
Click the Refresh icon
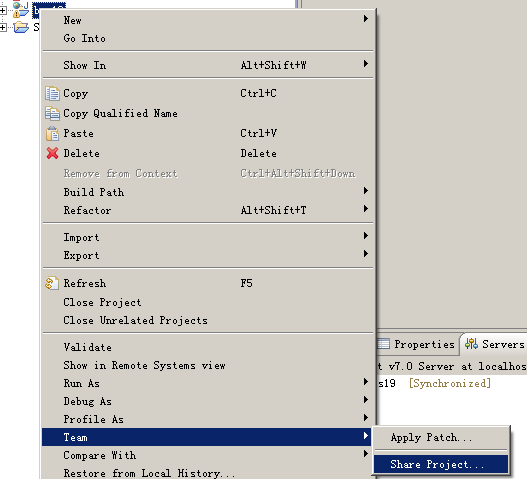pyautogui.click(x=52, y=283)
